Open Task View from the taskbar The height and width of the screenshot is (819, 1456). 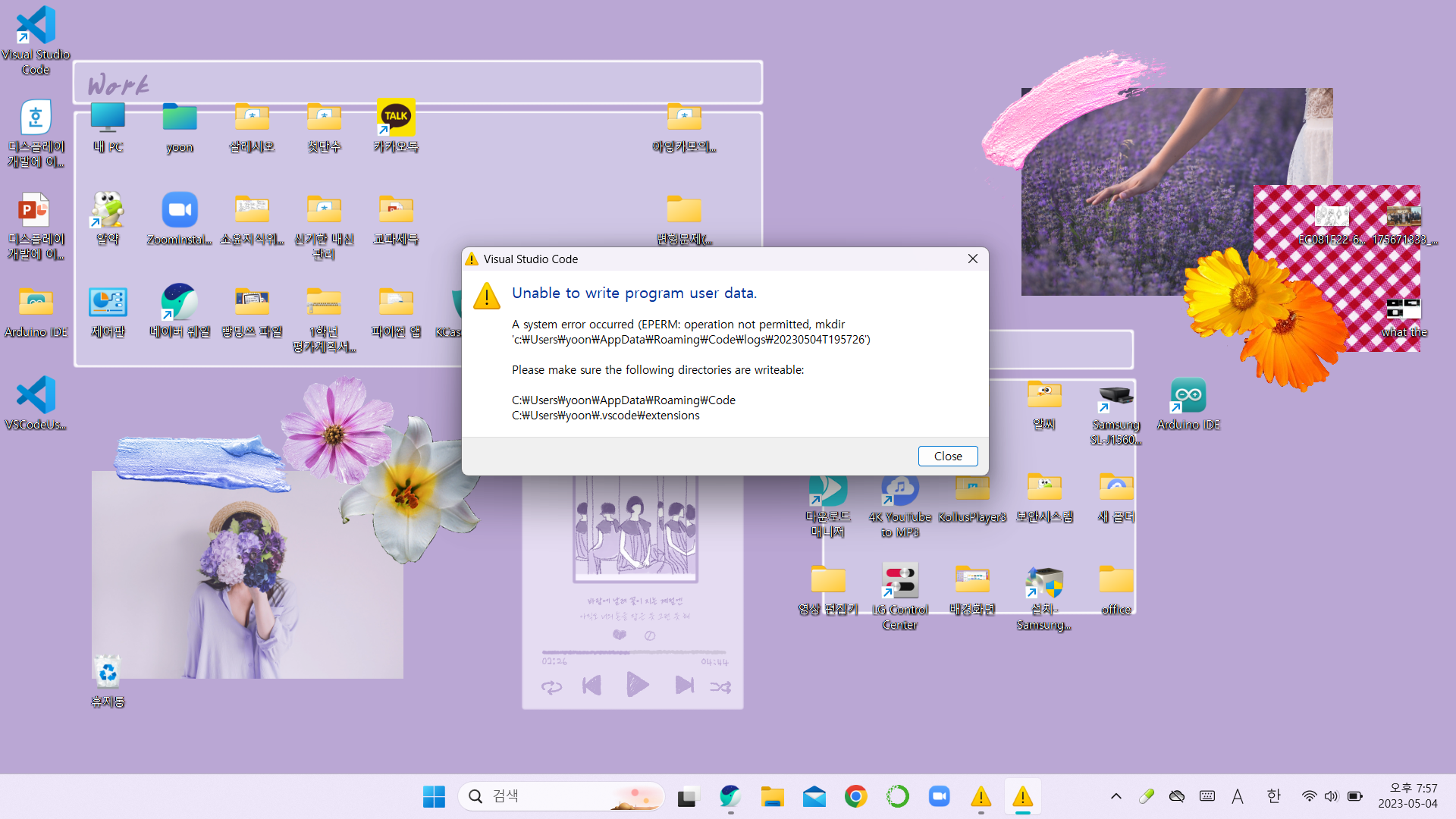click(687, 796)
